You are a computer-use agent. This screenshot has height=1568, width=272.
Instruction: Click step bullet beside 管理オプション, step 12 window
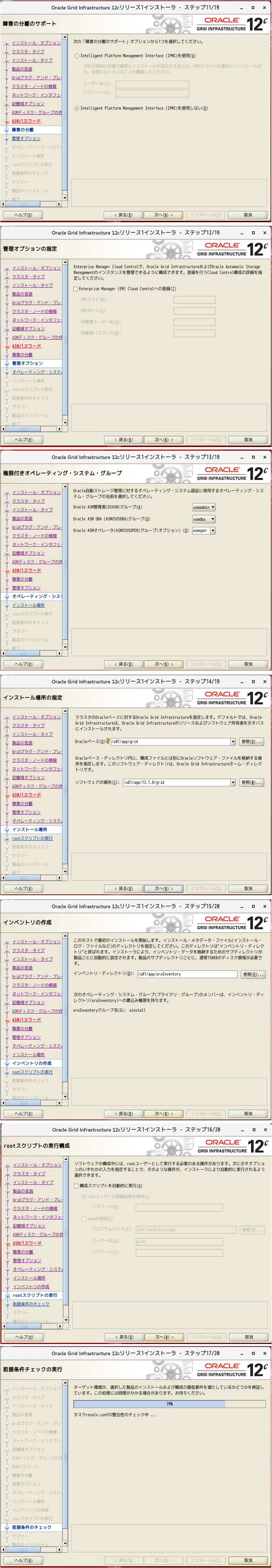coord(6,363)
